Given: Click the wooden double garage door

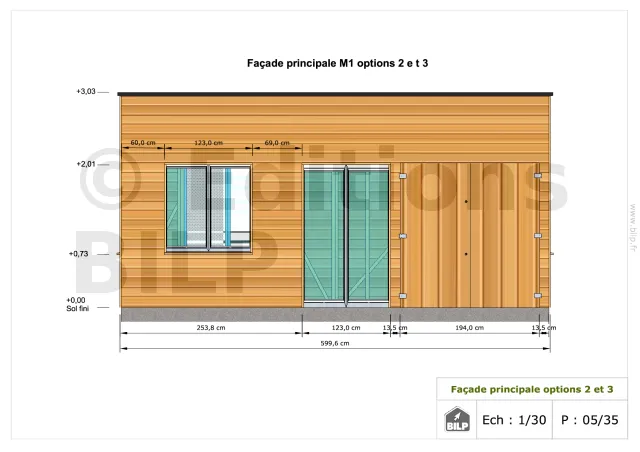Looking at the screenshot, I should [x=469, y=235].
